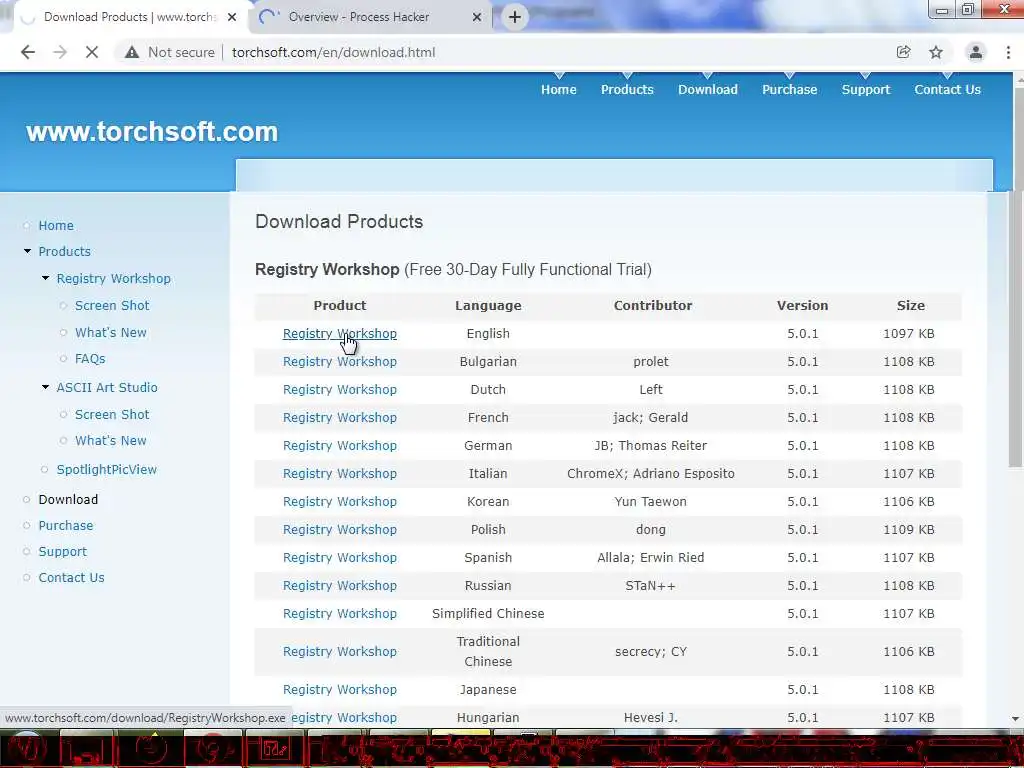The image size is (1024, 768).
Task: Download the Japanese Registry Workshop
Action: tap(340, 690)
